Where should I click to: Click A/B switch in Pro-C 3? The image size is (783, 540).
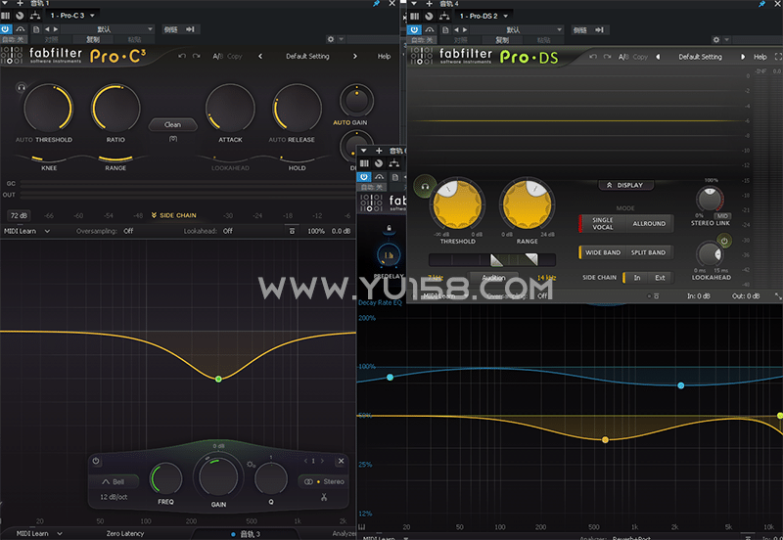(x=218, y=56)
